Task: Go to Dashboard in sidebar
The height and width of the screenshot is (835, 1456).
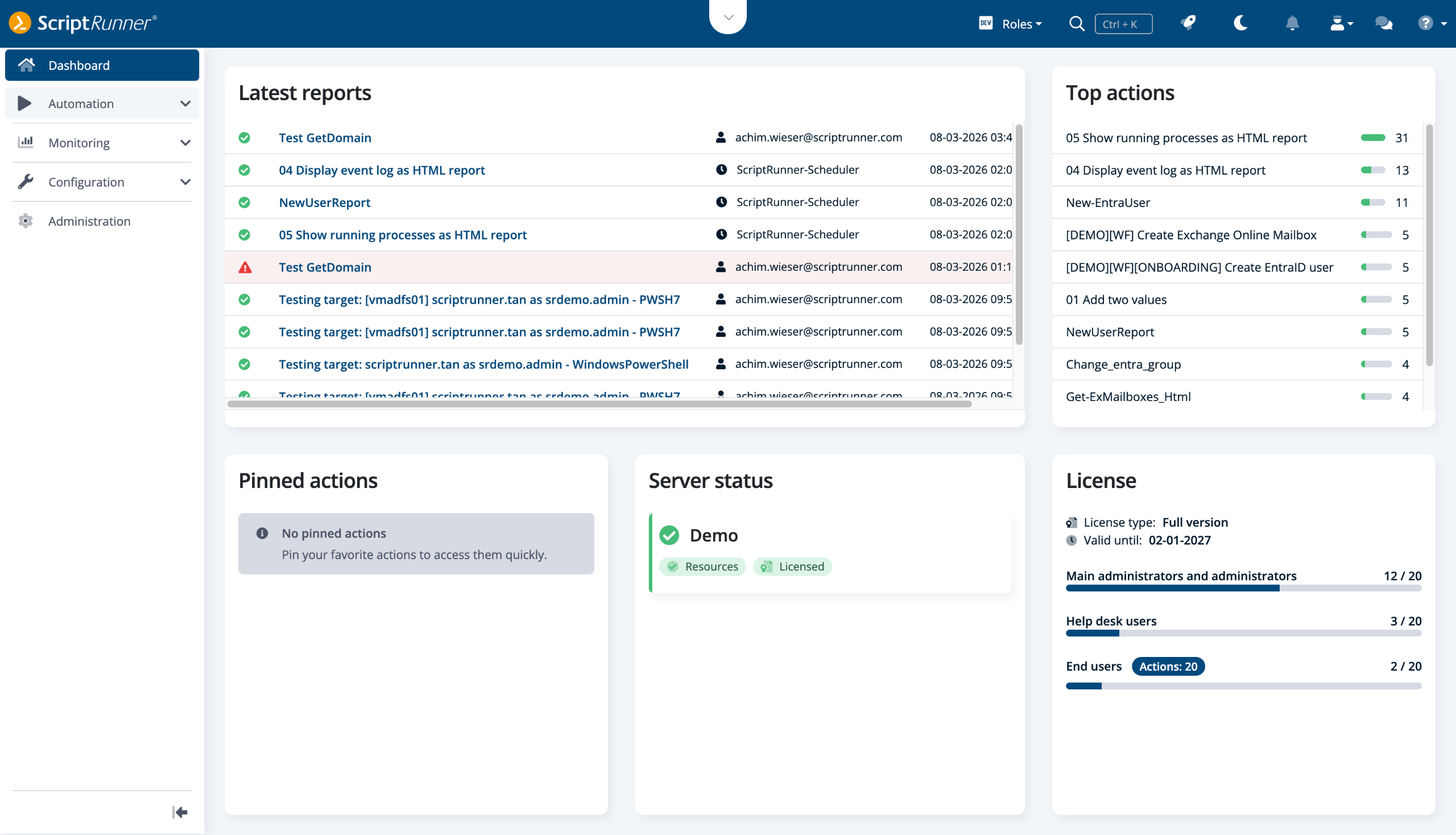Action: pyautogui.click(x=102, y=65)
